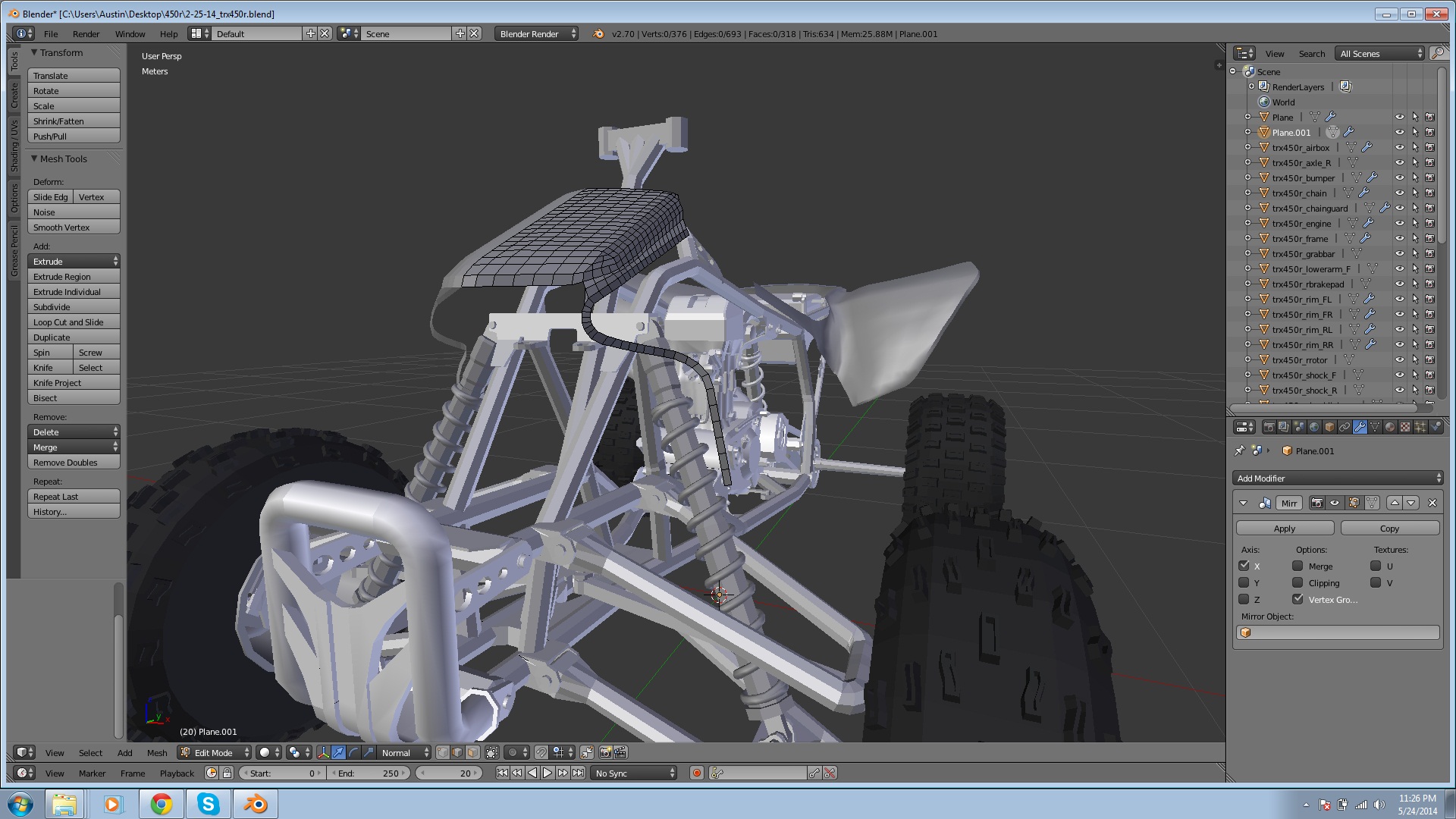Image resolution: width=1456 pixels, height=819 pixels.
Task: Click the Loop Cut and Slide button
Action: coord(74,322)
